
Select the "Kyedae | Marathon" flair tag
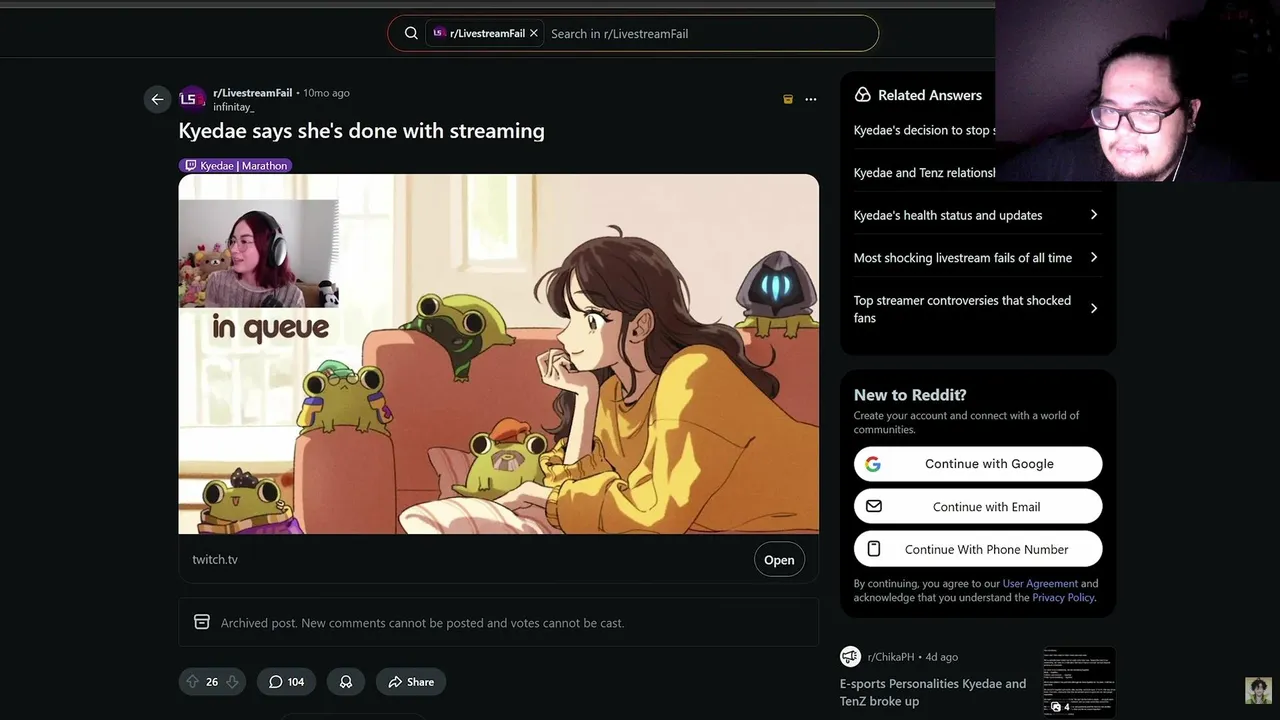coord(236,166)
